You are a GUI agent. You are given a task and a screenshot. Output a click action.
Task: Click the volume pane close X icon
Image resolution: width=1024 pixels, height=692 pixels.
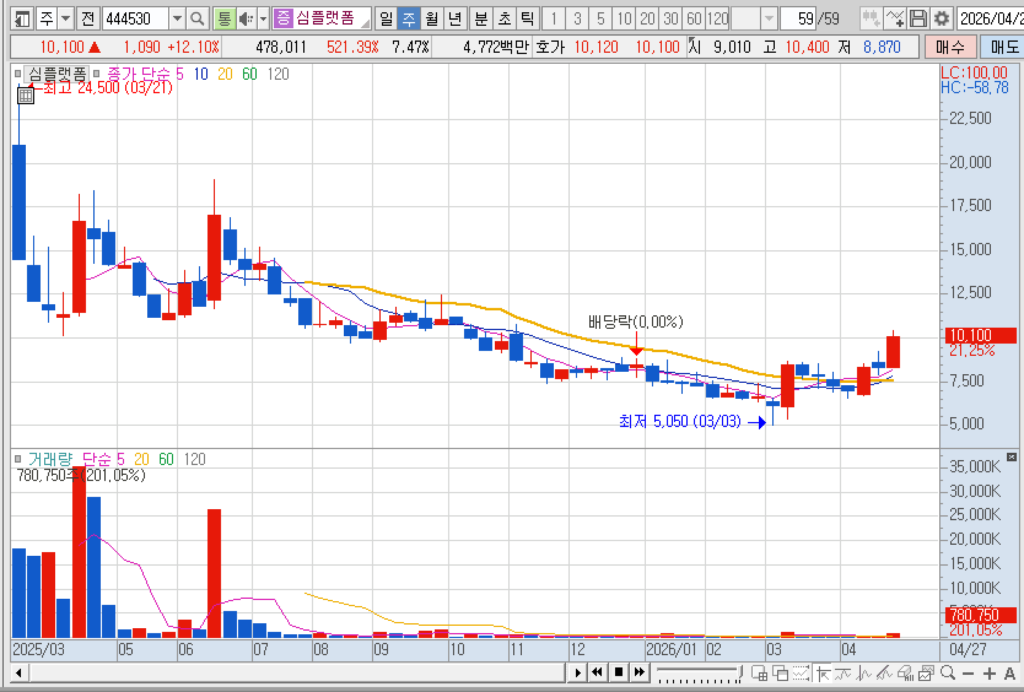[1012, 457]
